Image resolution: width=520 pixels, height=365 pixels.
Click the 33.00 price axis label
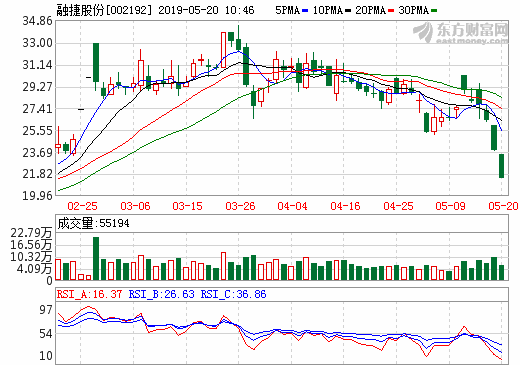point(37,43)
